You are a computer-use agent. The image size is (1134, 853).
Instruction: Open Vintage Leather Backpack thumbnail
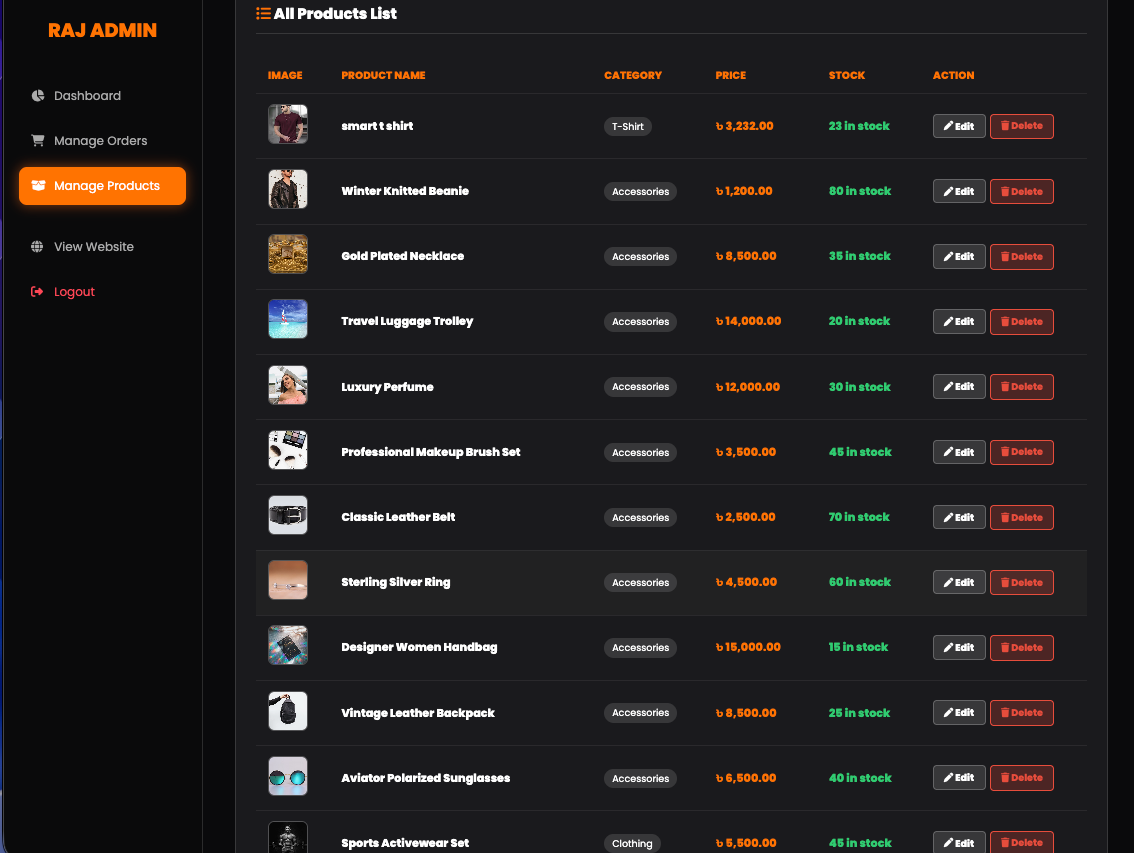(x=288, y=711)
